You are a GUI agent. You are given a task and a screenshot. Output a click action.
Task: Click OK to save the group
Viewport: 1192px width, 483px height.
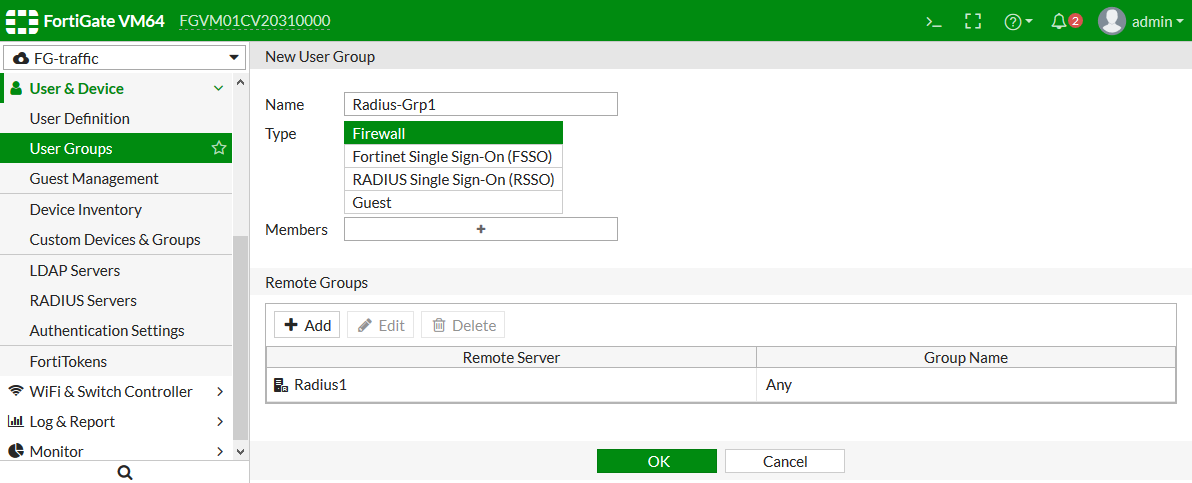point(657,461)
